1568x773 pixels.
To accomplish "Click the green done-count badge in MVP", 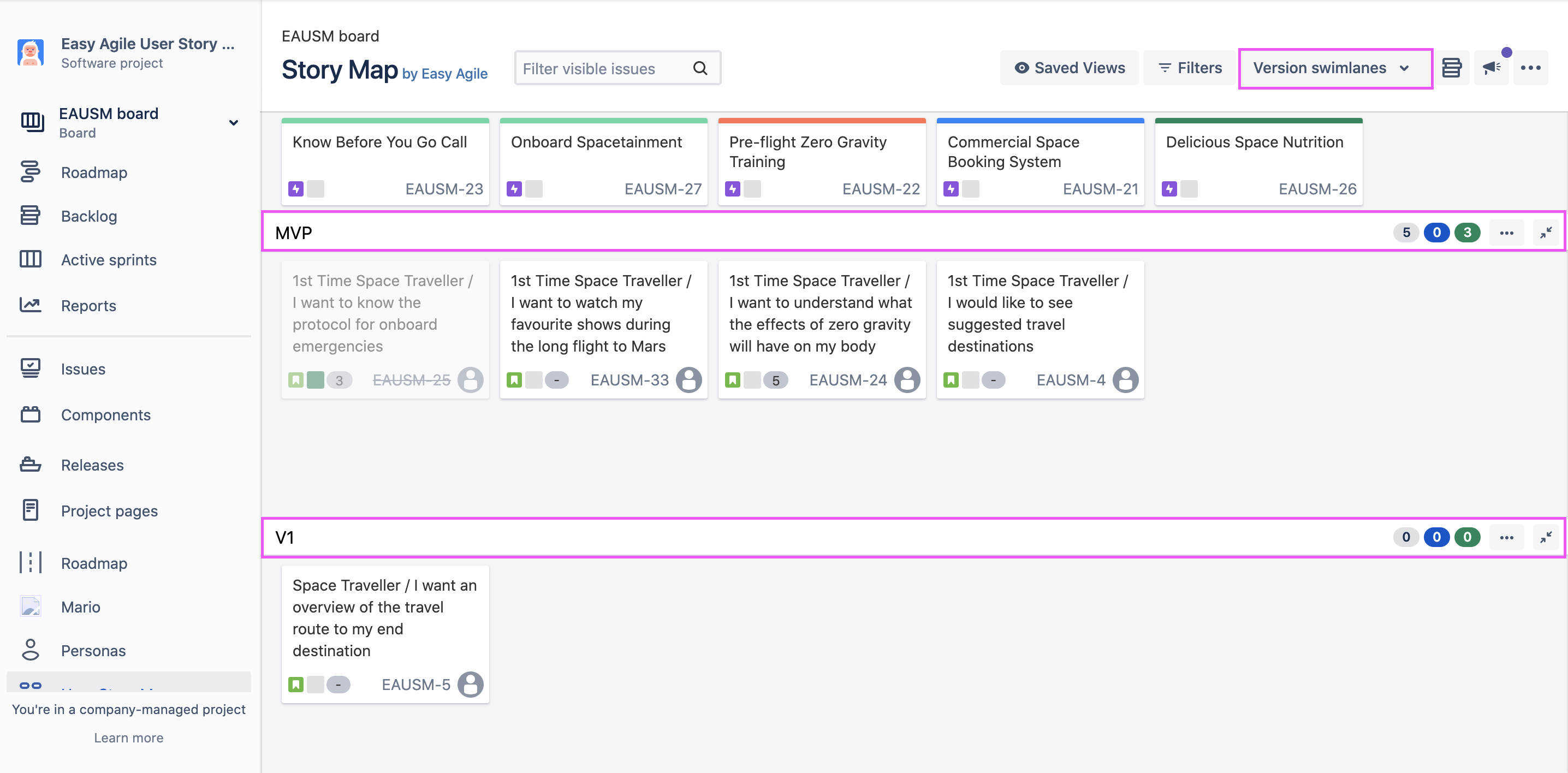I will tap(1467, 233).
